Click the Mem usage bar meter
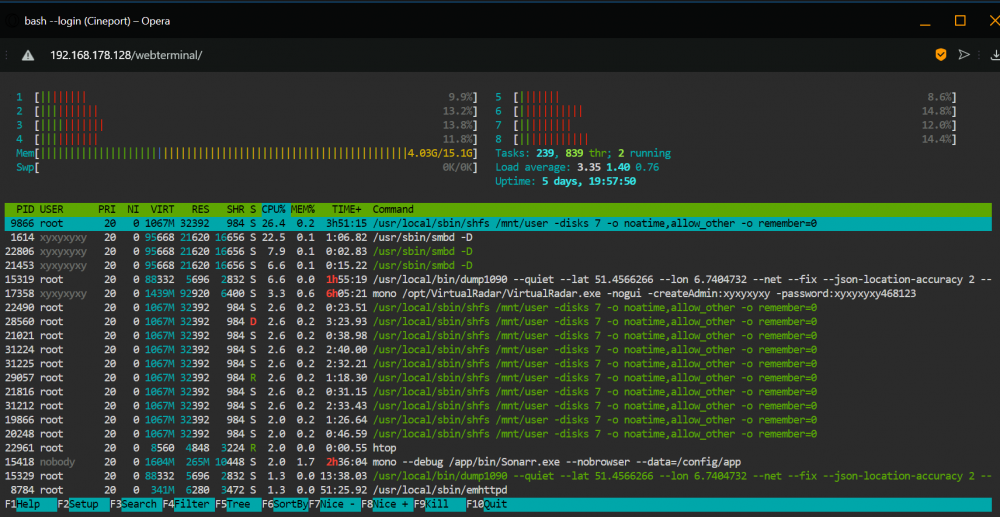 coord(247,154)
